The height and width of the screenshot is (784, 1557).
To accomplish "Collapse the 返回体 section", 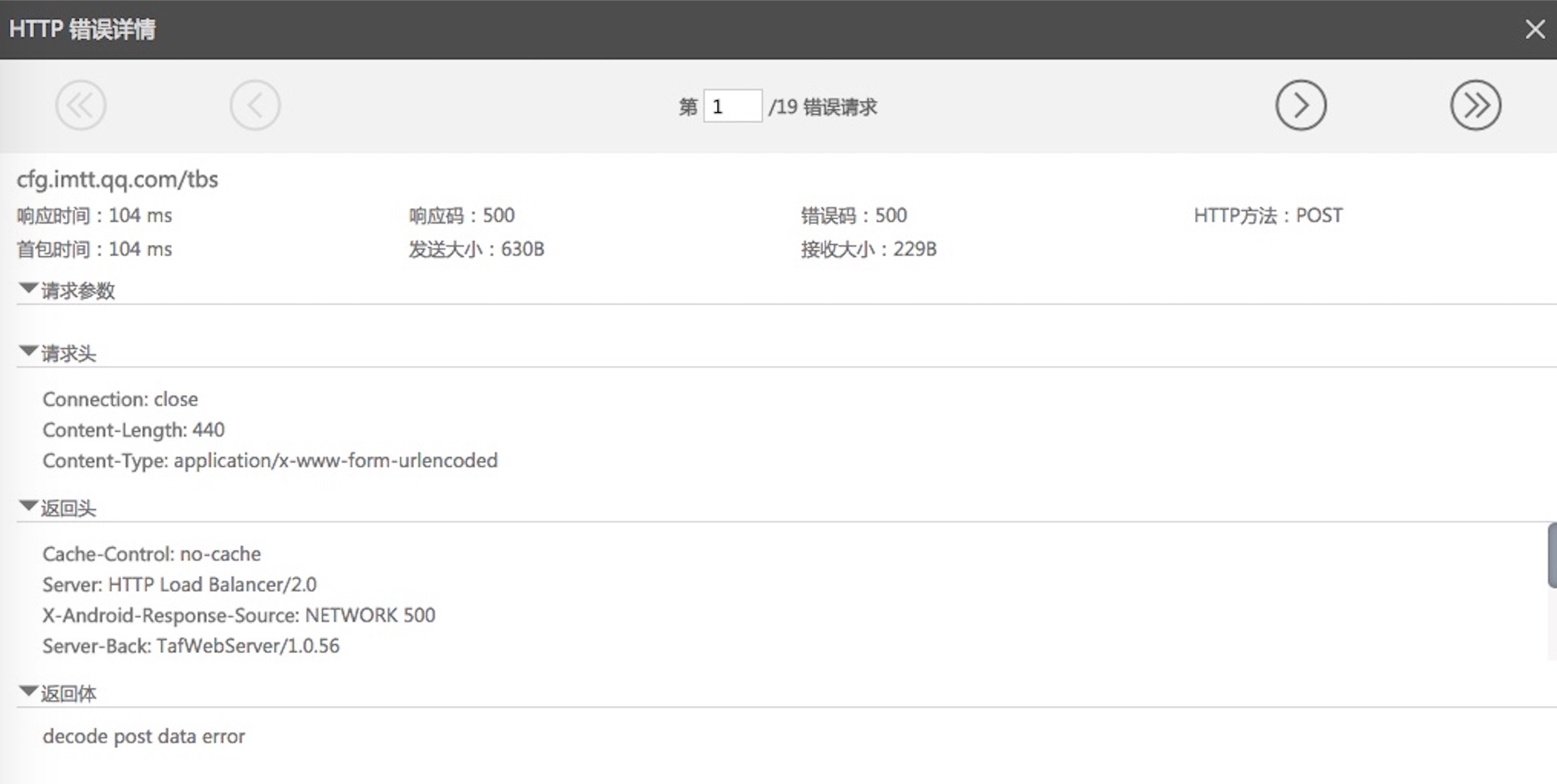I will 28,692.
